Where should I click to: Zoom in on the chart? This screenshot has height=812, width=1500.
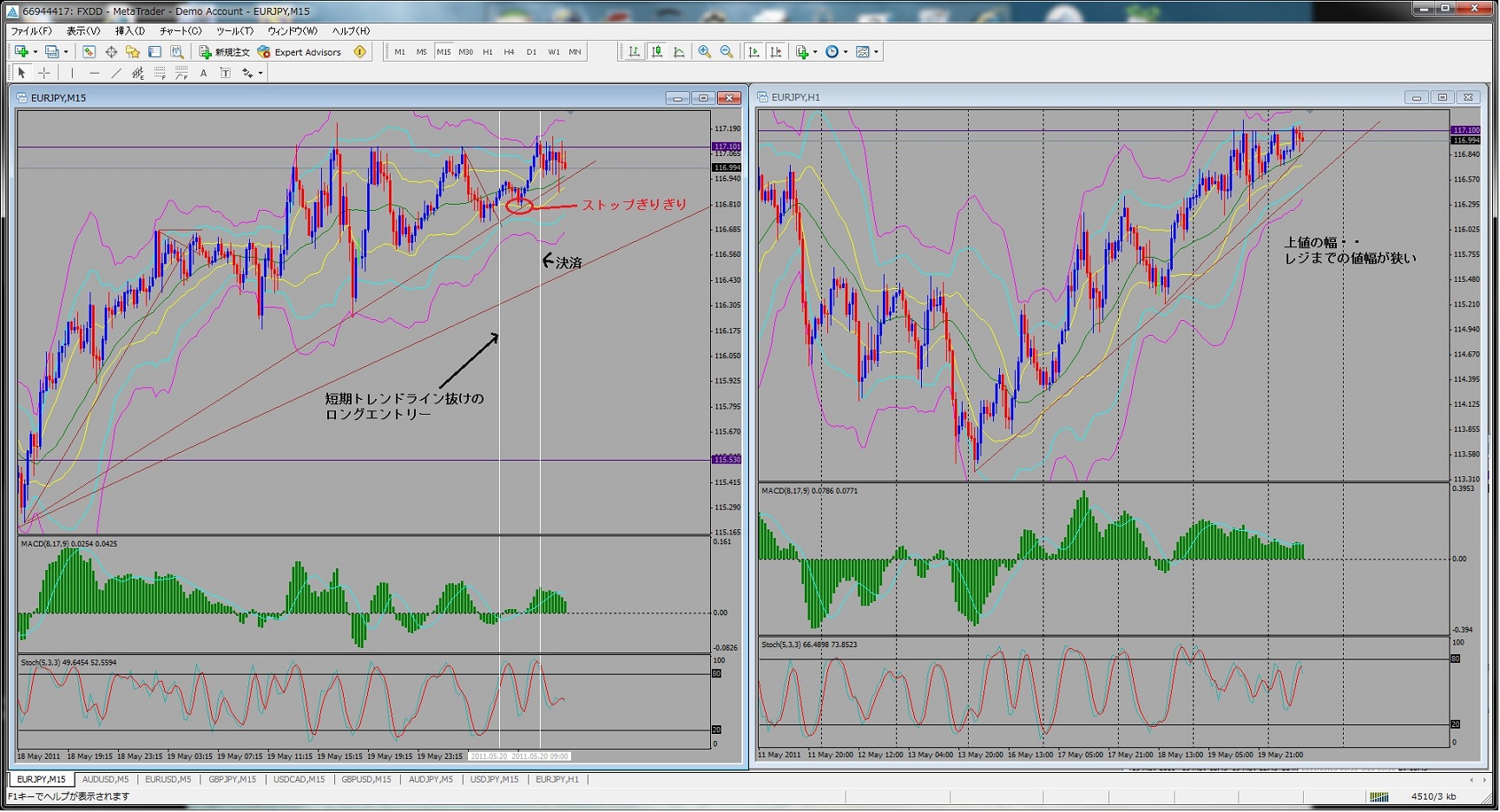click(705, 52)
